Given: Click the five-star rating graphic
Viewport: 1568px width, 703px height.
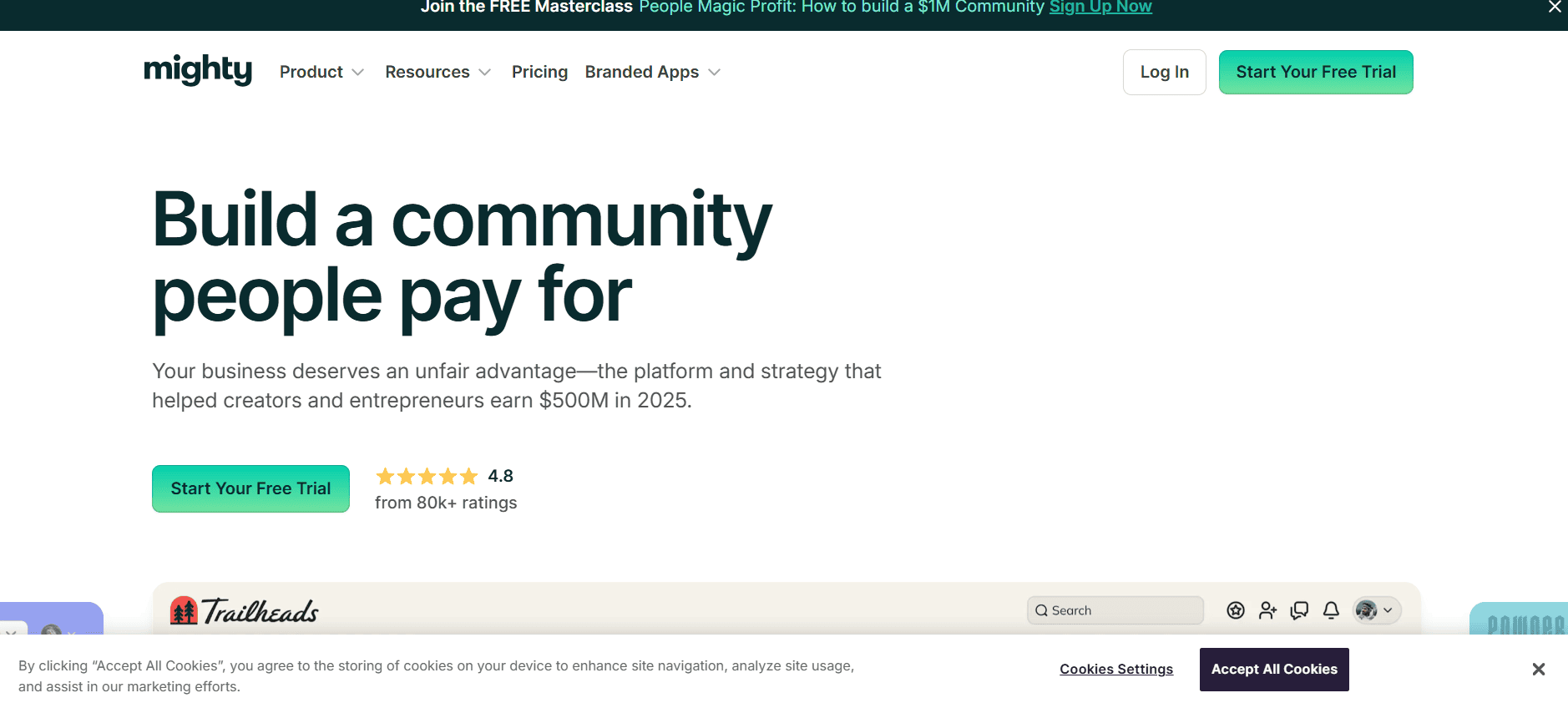Looking at the screenshot, I should tap(427, 477).
